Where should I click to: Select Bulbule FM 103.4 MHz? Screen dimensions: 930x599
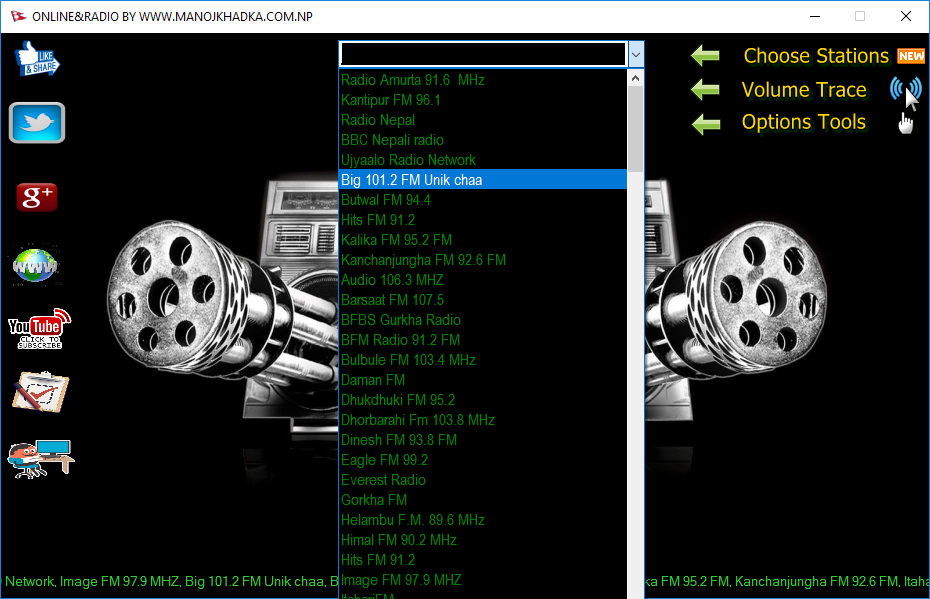(483, 360)
